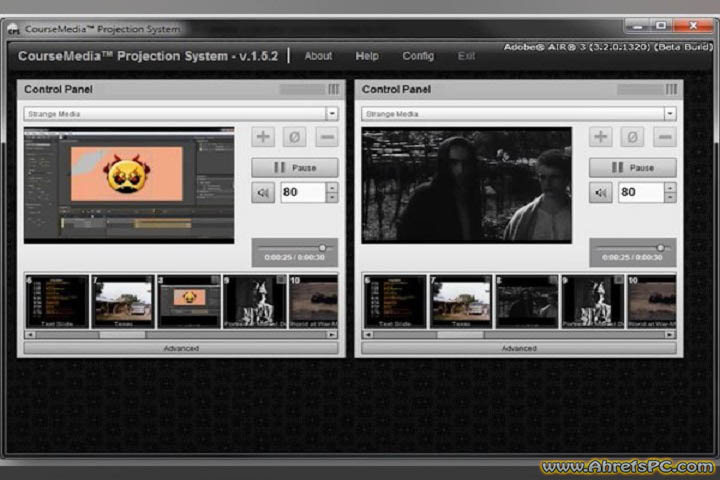Mute audio with left panel speaker icon
The image size is (720, 480).
coord(263,192)
